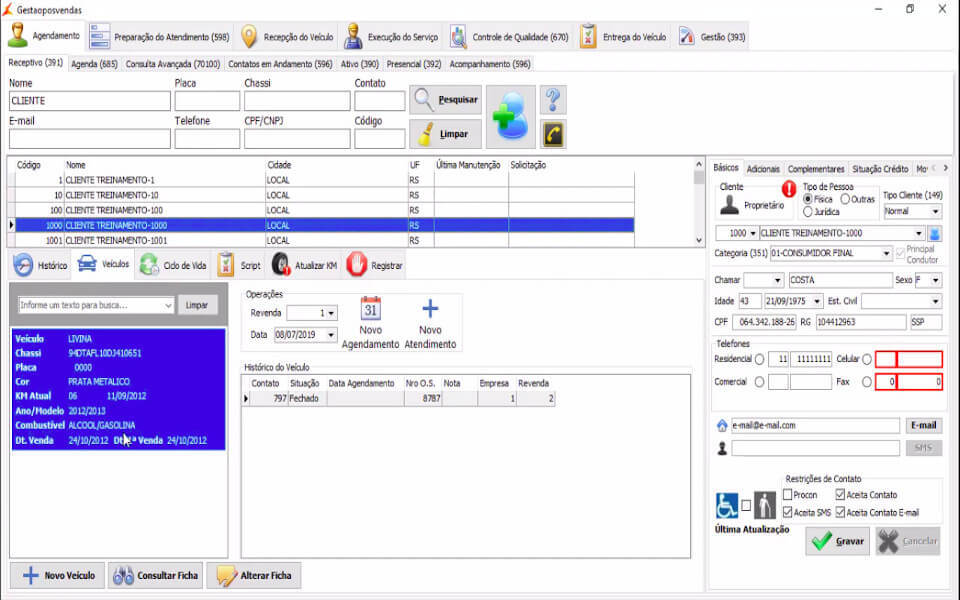This screenshot has width=960, height=600.
Task: Click the Novo Veículo button
Action: pyautogui.click(x=58, y=576)
